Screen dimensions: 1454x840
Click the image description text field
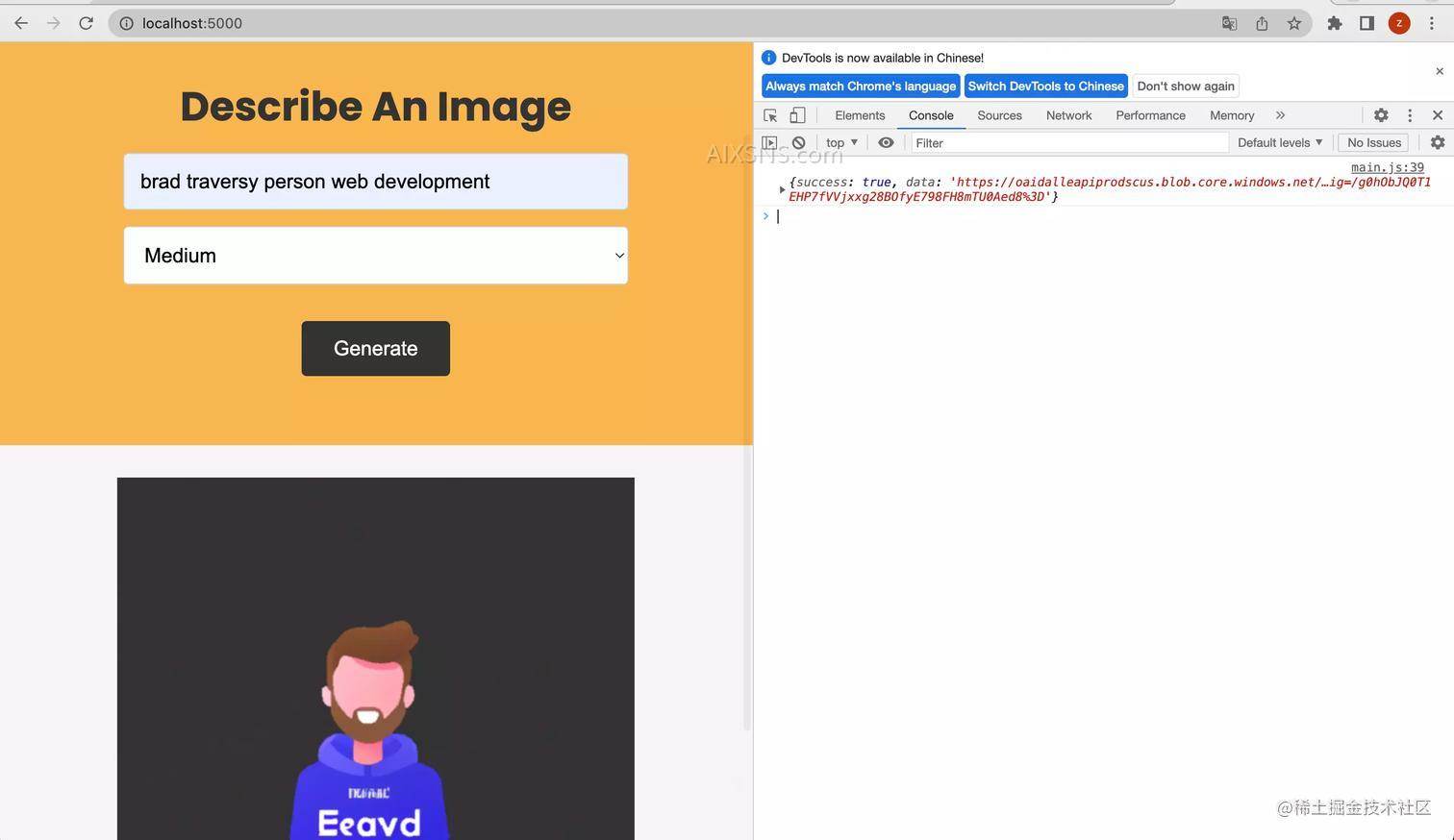pyautogui.click(x=375, y=182)
